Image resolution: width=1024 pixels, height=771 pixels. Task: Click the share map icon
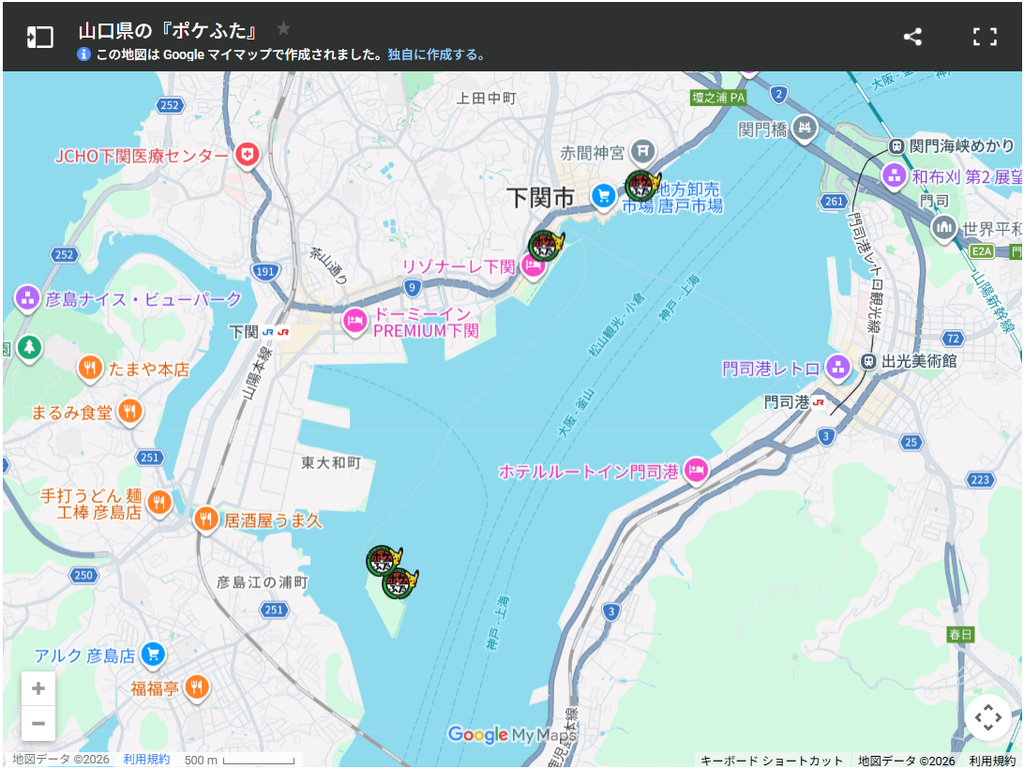pyautogui.click(x=912, y=37)
